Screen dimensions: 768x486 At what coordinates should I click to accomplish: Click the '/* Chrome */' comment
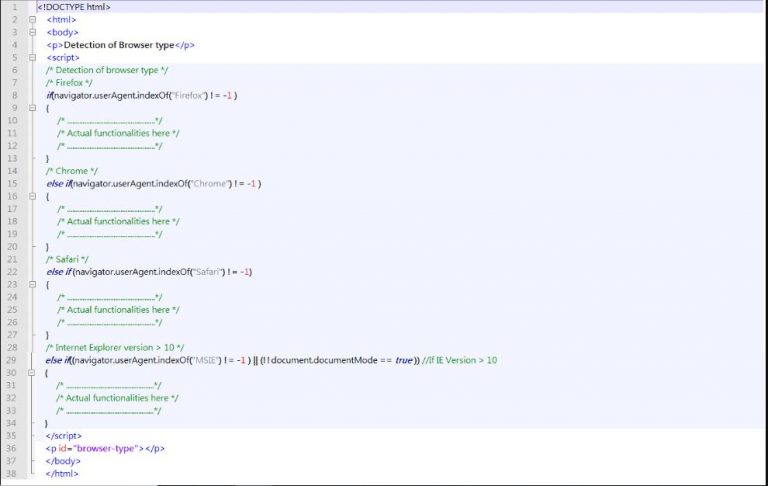click(72, 171)
